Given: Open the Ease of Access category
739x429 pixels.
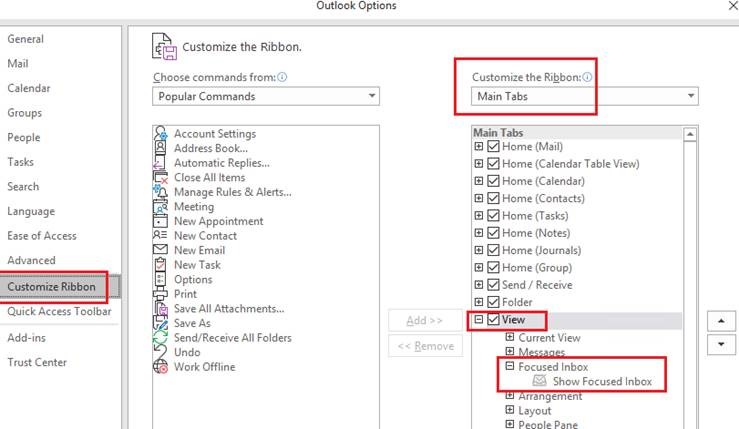Looking at the screenshot, I should click(x=42, y=236).
